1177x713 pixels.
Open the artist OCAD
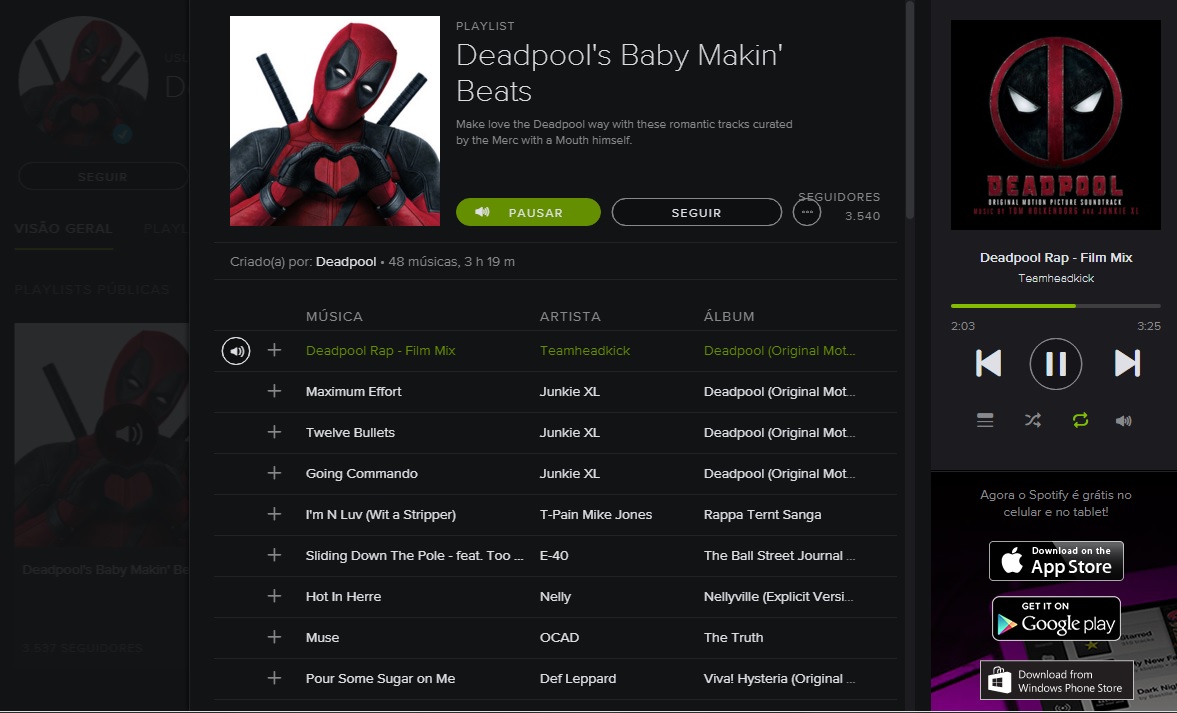pyautogui.click(x=559, y=637)
